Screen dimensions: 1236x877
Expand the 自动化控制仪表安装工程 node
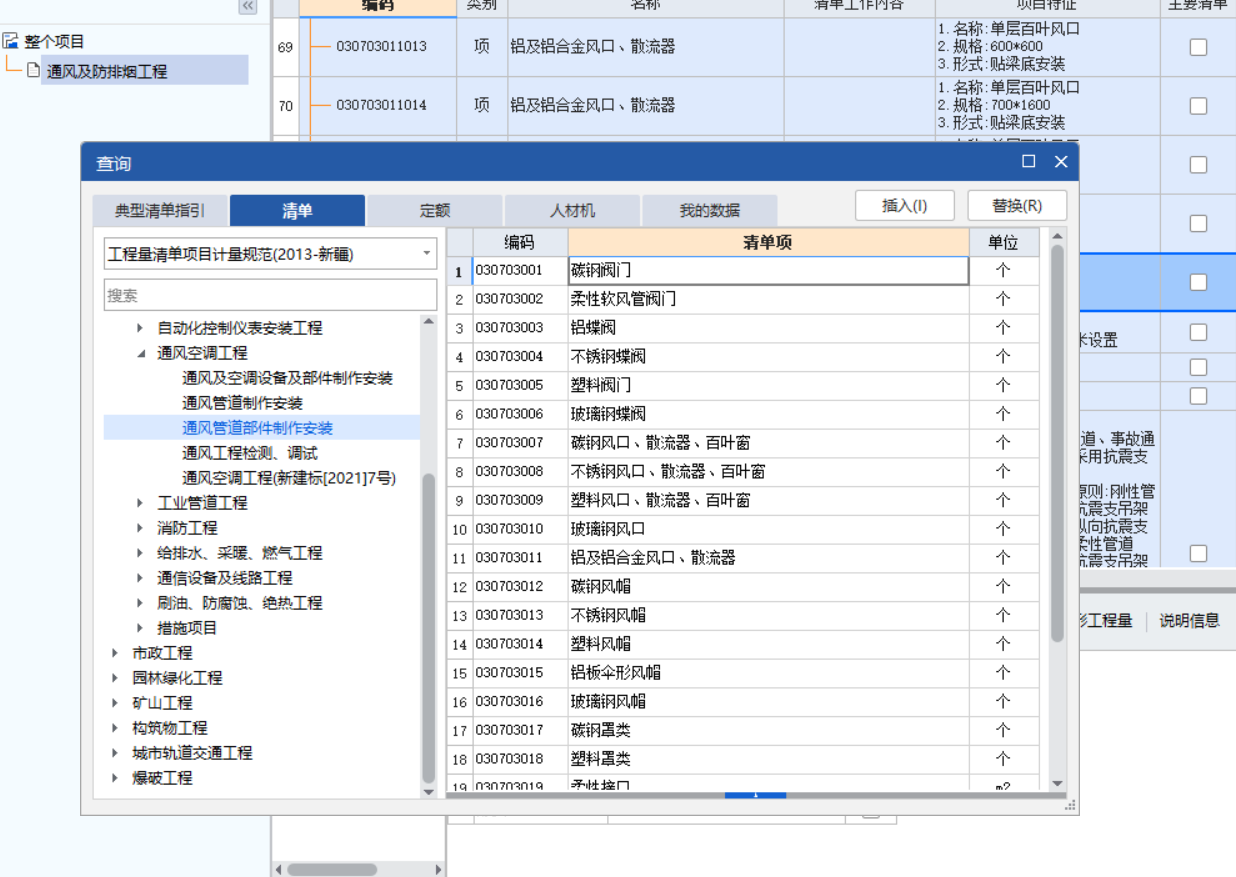point(140,328)
